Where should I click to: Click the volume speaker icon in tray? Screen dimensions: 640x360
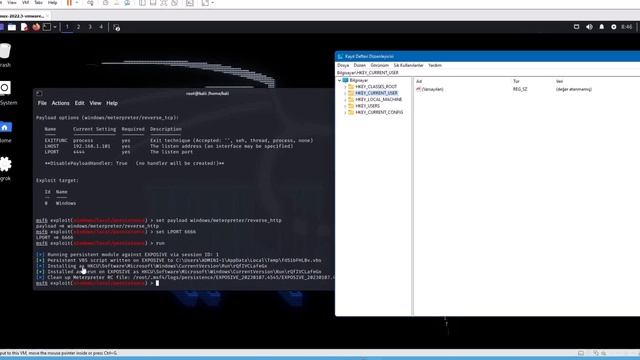[589, 27]
